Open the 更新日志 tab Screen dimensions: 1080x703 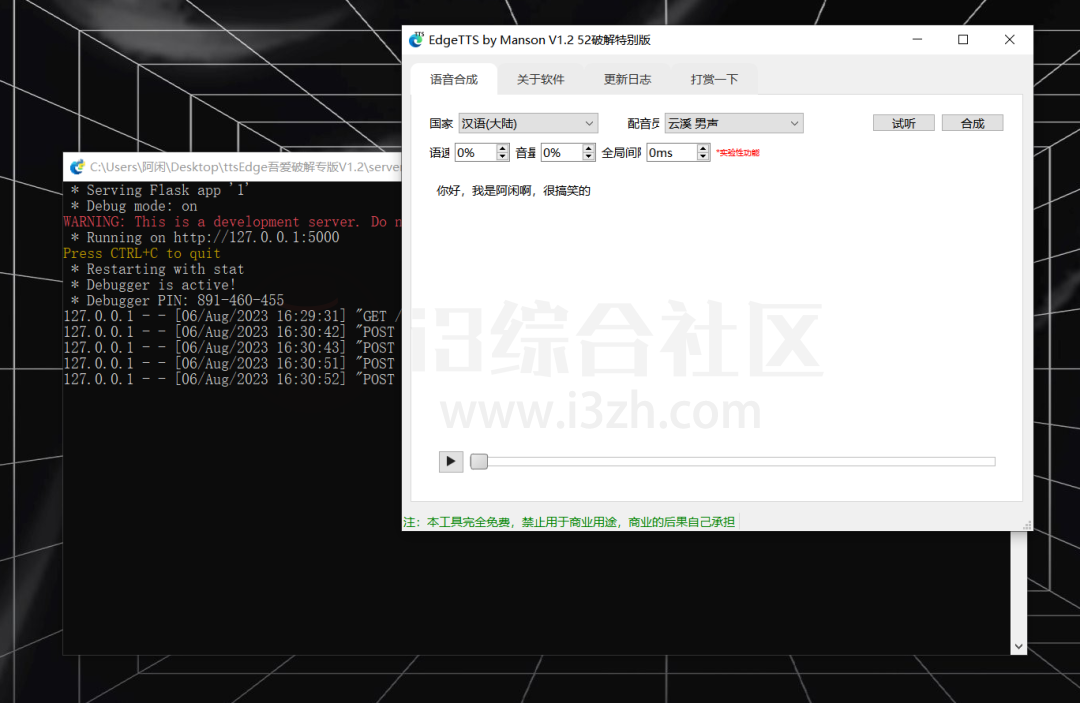click(627, 79)
